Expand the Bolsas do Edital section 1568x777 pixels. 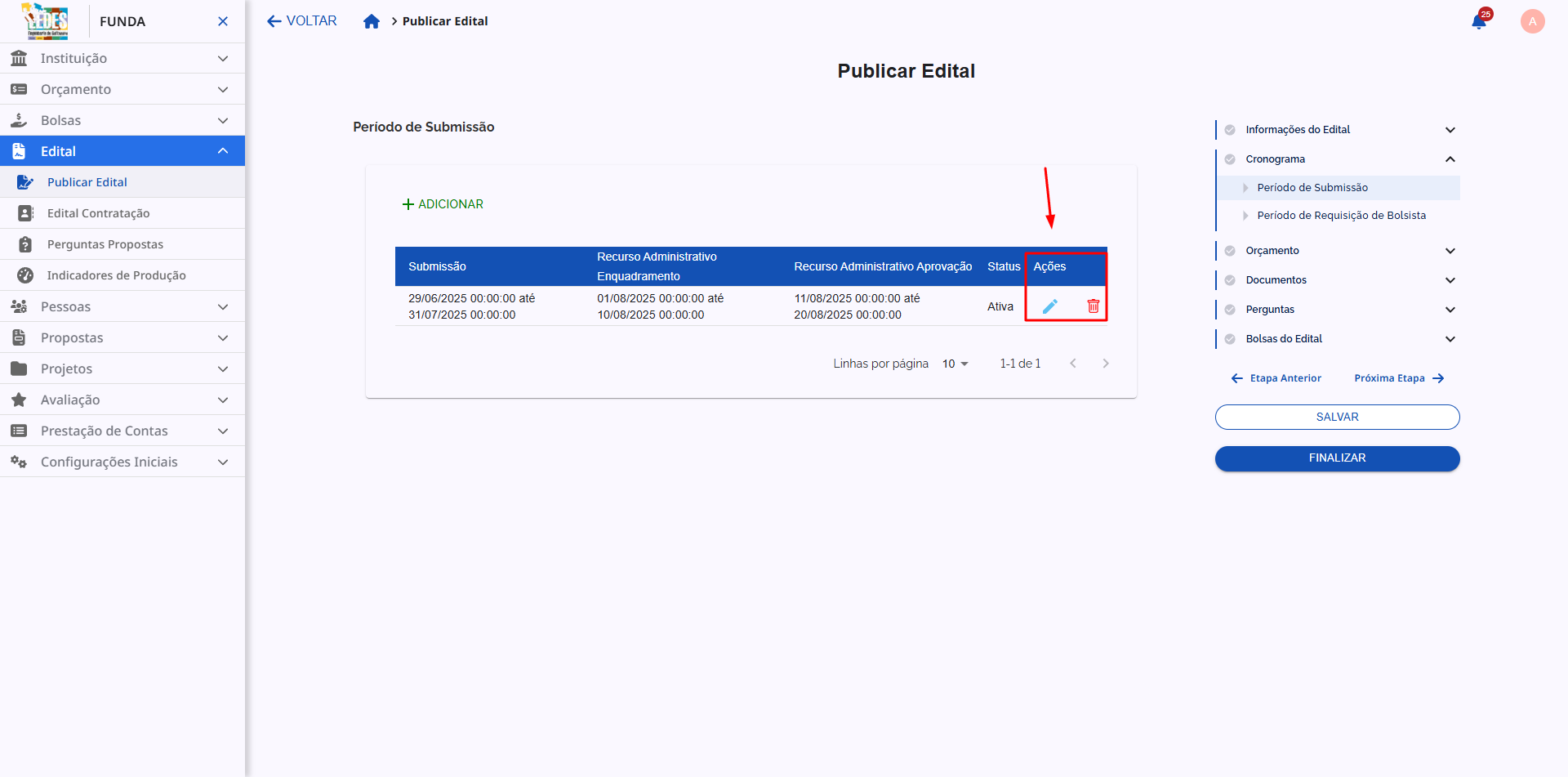[x=1451, y=338]
